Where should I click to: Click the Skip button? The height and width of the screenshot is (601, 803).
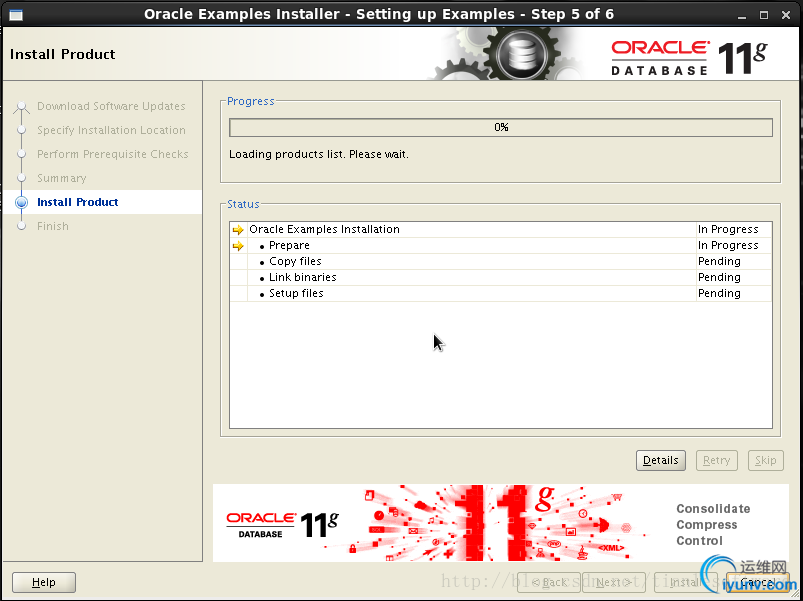pos(766,460)
